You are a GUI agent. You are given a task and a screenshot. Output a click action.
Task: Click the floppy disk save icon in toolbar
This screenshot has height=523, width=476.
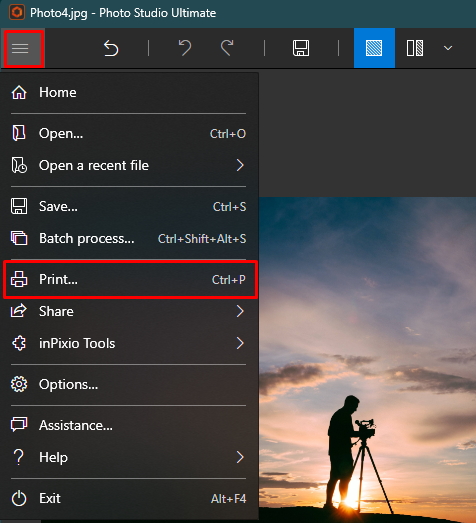pos(301,48)
